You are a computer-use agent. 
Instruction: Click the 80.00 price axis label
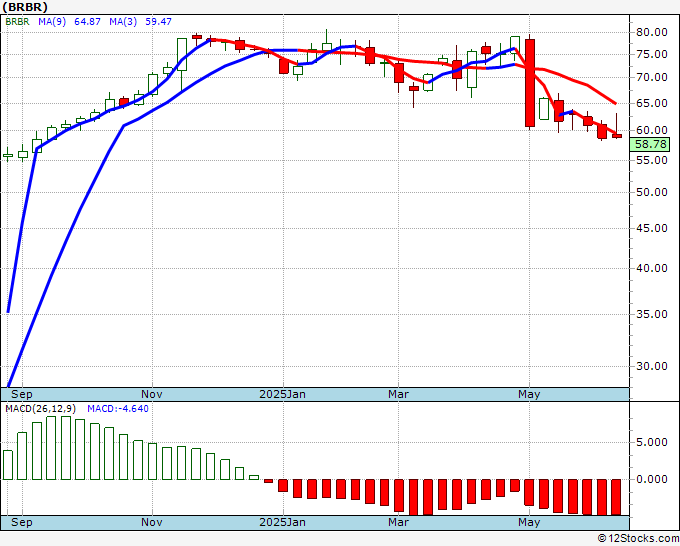point(651,32)
